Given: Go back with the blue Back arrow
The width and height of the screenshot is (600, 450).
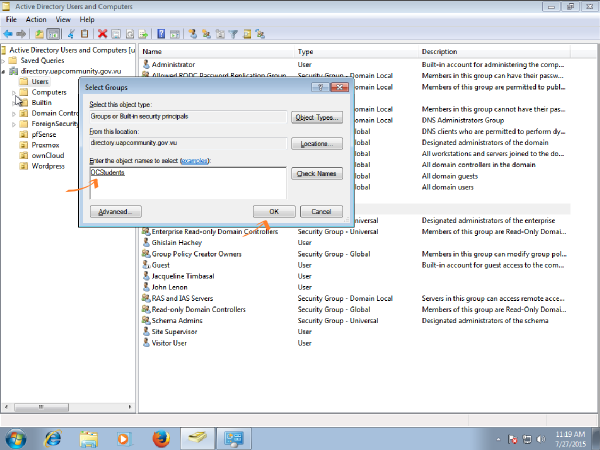Looking at the screenshot, I should pyautogui.click(x=8, y=34).
